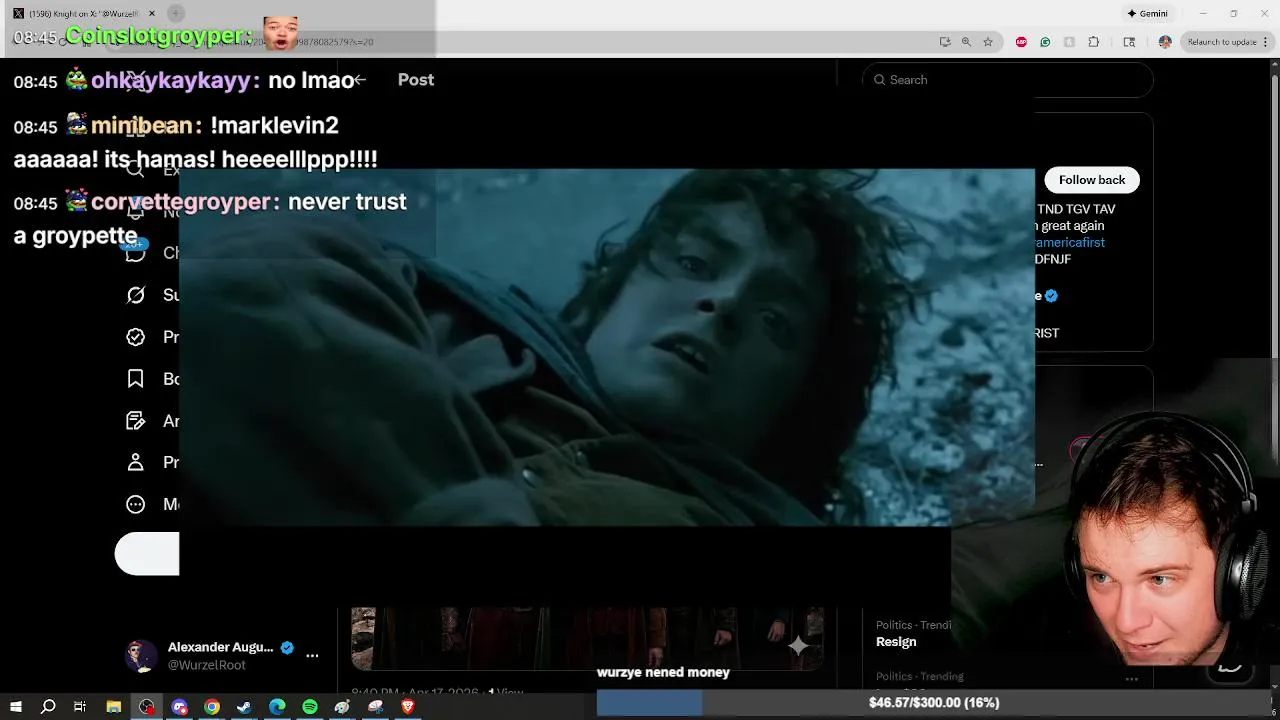Click the playing video of the post

607,347
